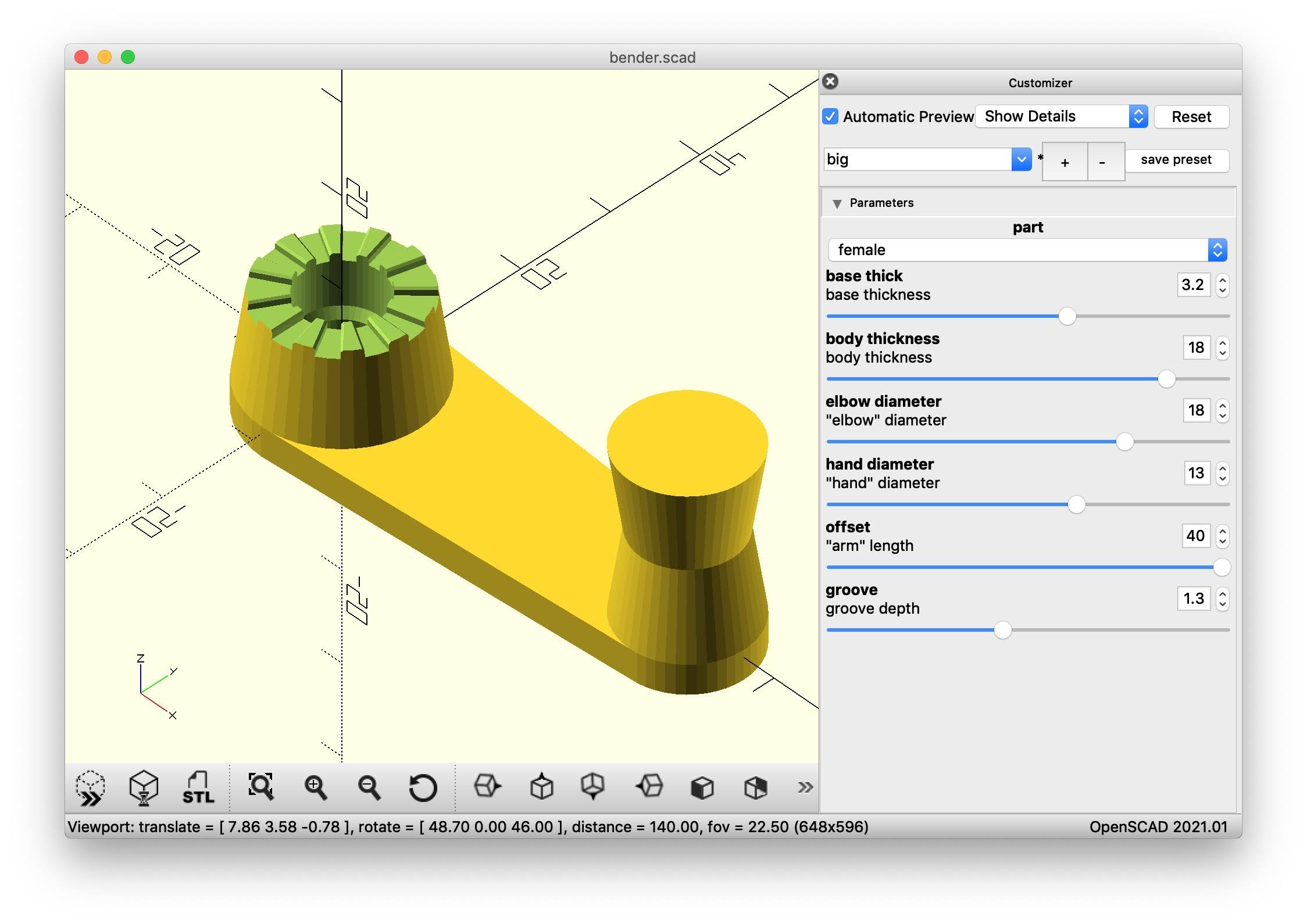The height and width of the screenshot is (924, 1307).
Task: Switch to the right side view
Action: point(487,787)
